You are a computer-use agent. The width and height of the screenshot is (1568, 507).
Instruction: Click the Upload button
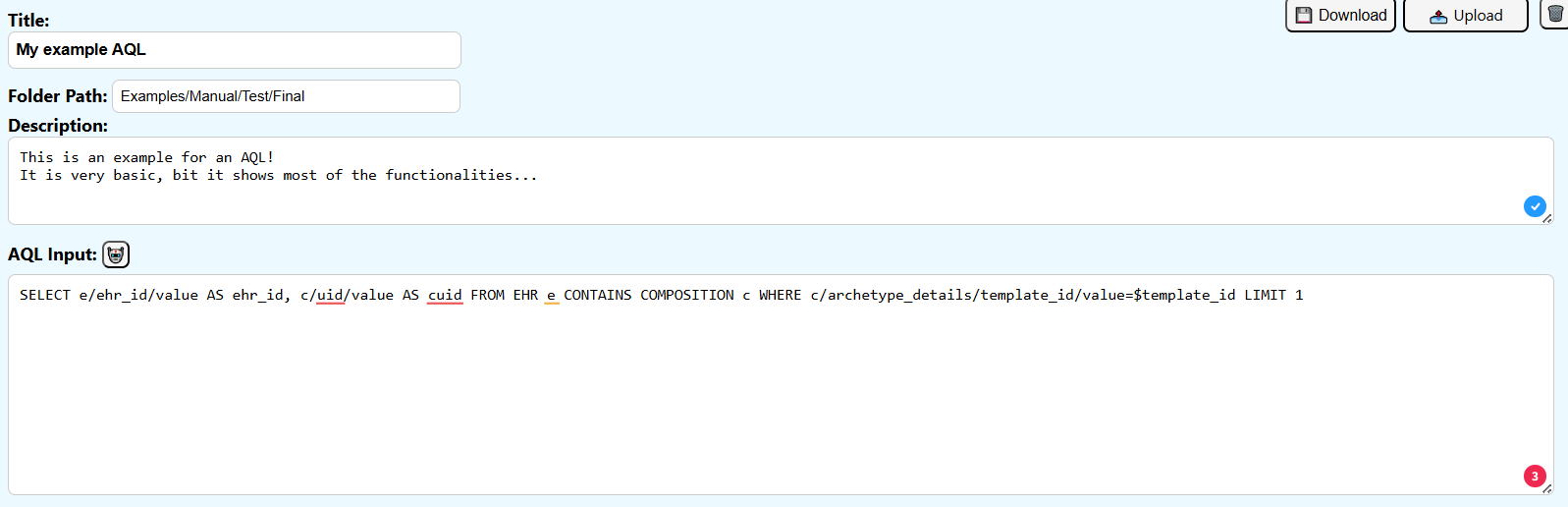1465,15
